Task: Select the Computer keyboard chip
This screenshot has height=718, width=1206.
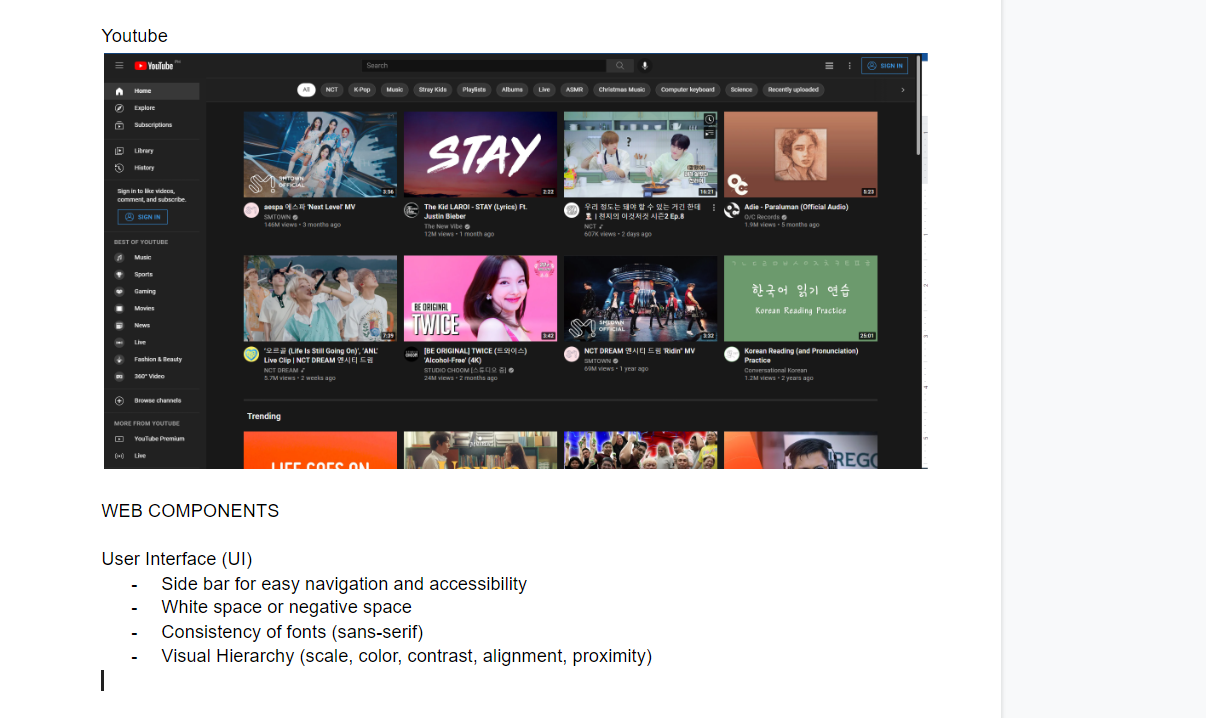Action: (x=688, y=90)
